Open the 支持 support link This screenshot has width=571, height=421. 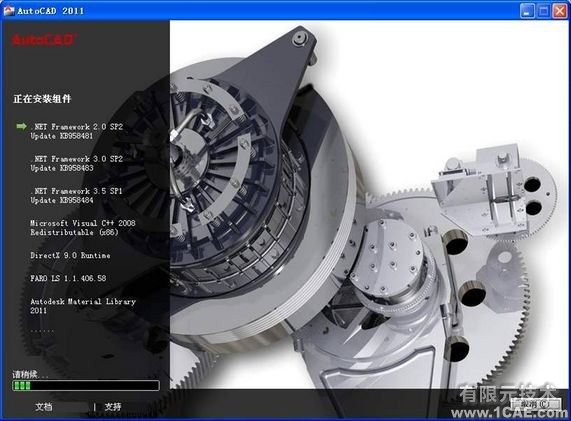(x=113, y=407)
